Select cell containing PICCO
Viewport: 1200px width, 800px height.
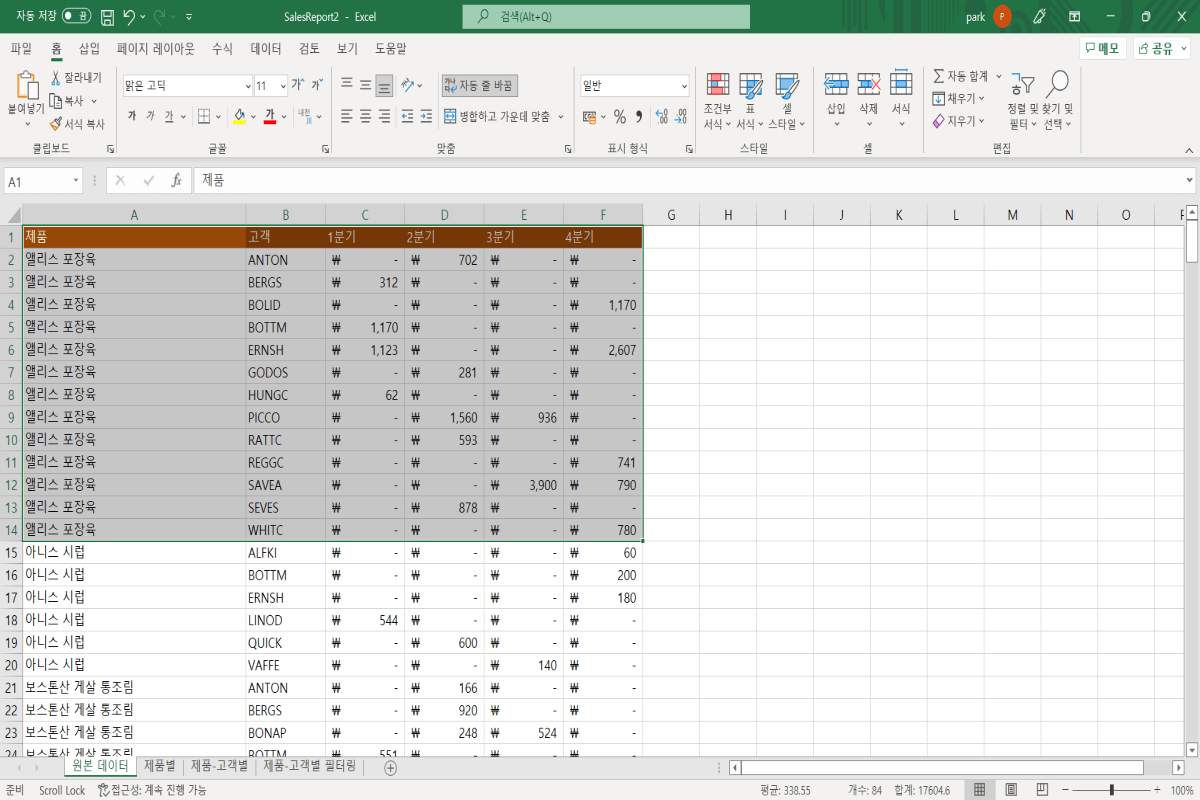pyautogui.click(x=285, y=417)
